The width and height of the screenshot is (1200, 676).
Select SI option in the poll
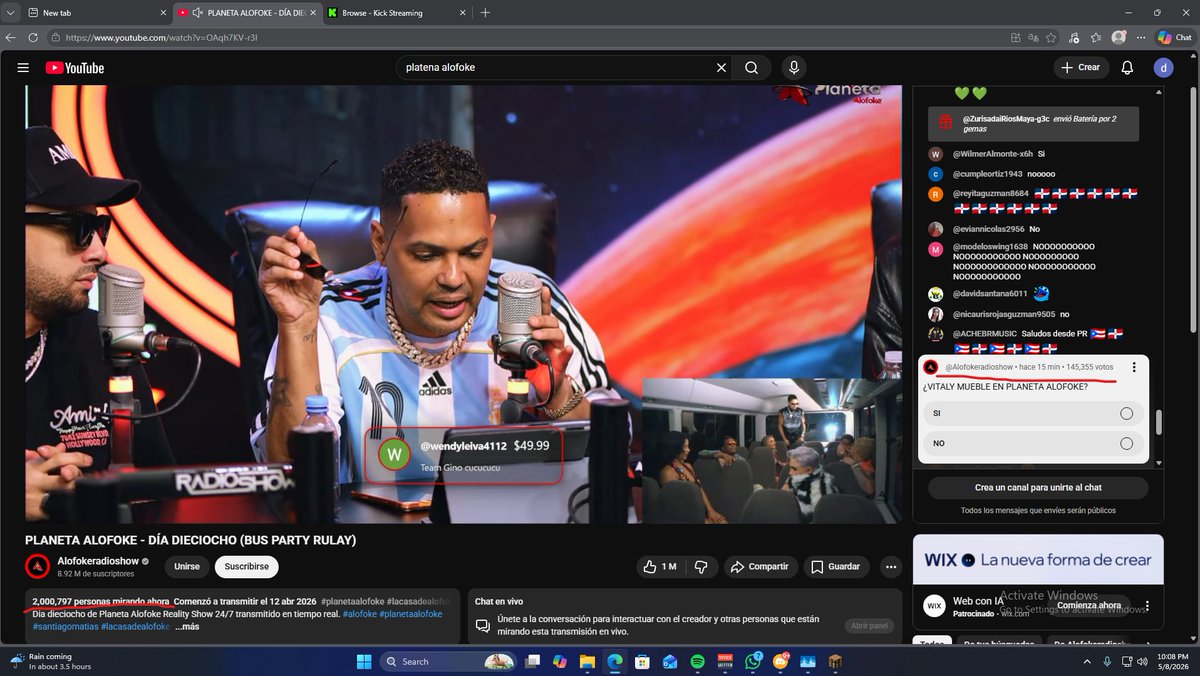click(1033, 413)
